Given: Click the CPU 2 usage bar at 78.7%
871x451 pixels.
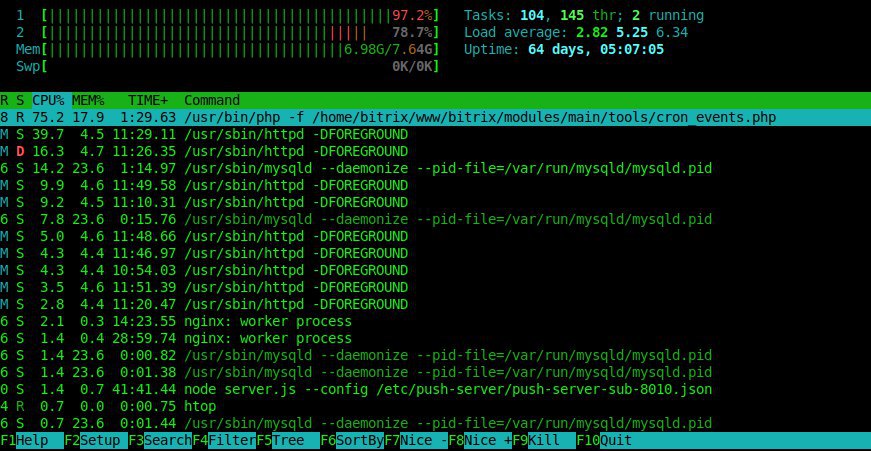Looking at the screenshot, I should click(228, 32).
